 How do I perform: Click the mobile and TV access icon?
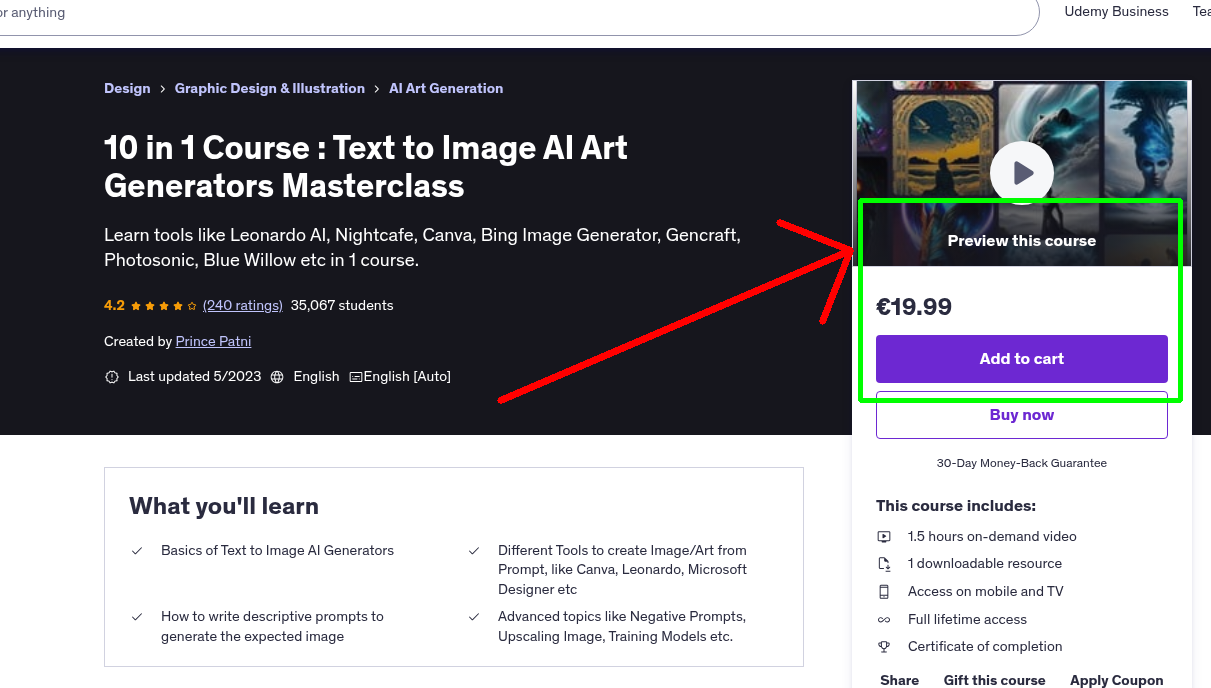tap(884, 591)
